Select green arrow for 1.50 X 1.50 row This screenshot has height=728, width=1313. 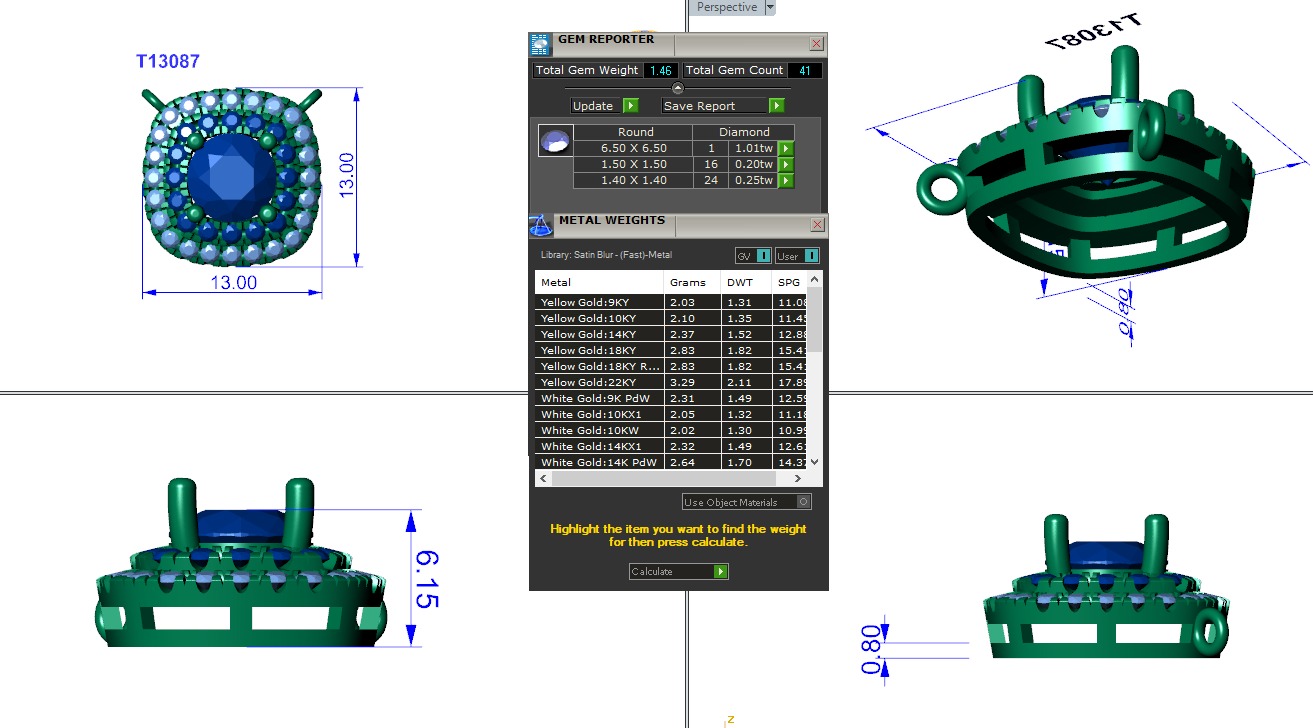pyautogui.click(x=786, y=165)
